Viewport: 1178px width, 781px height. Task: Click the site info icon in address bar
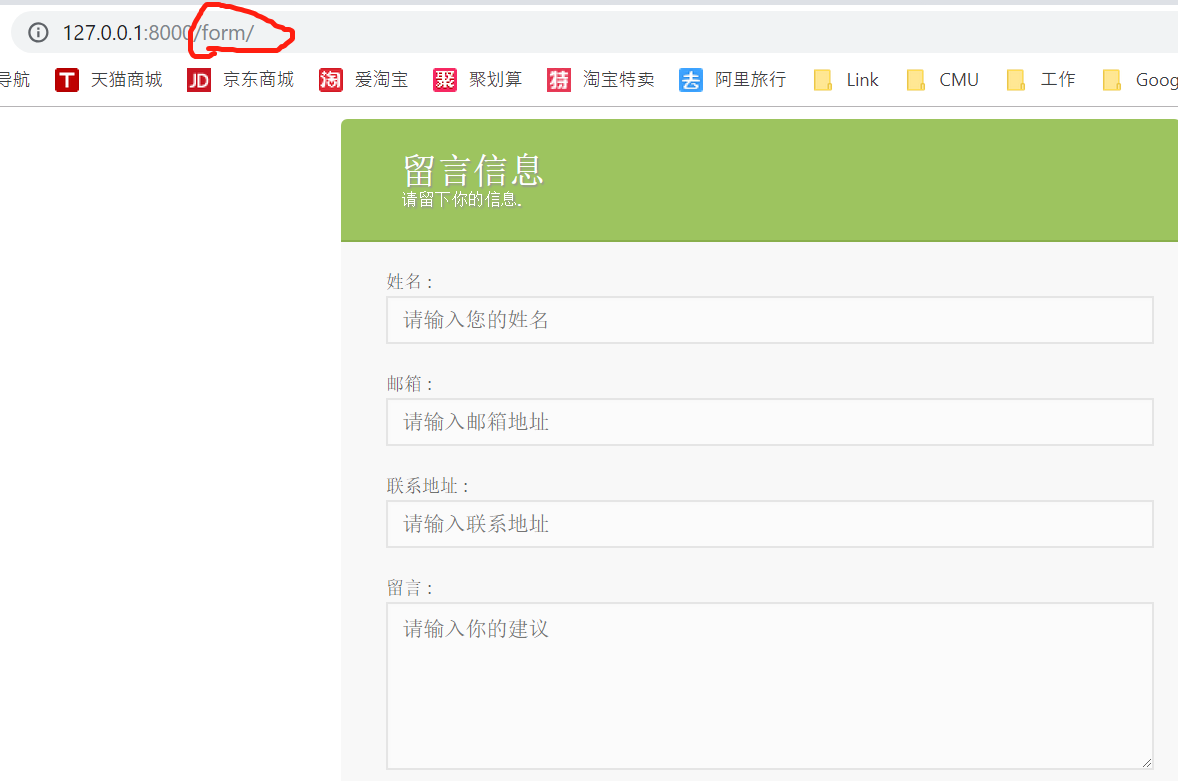tap(38, 32)
